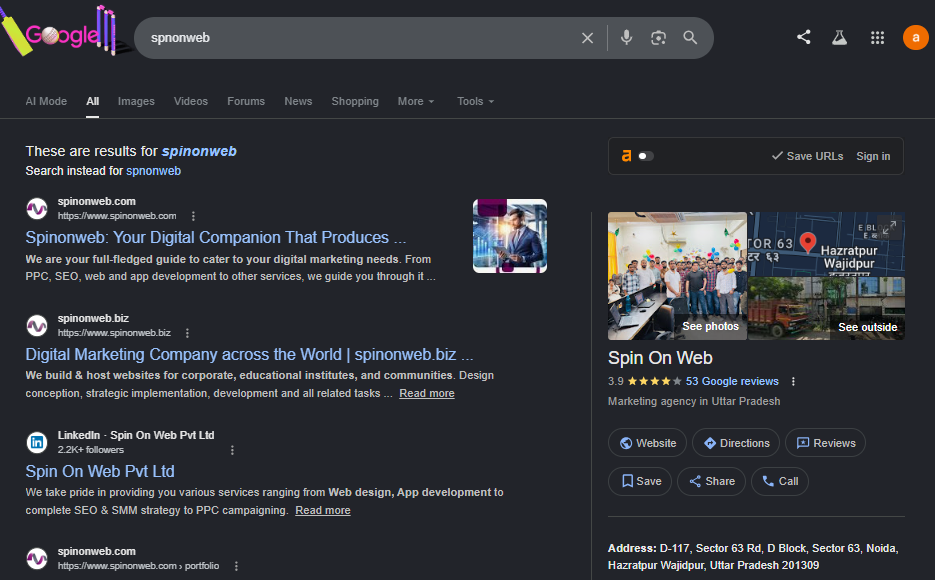Open options menu for the LinkedIn result
The width and height of the screenshot is (935, 580).
tap(233, 450)
